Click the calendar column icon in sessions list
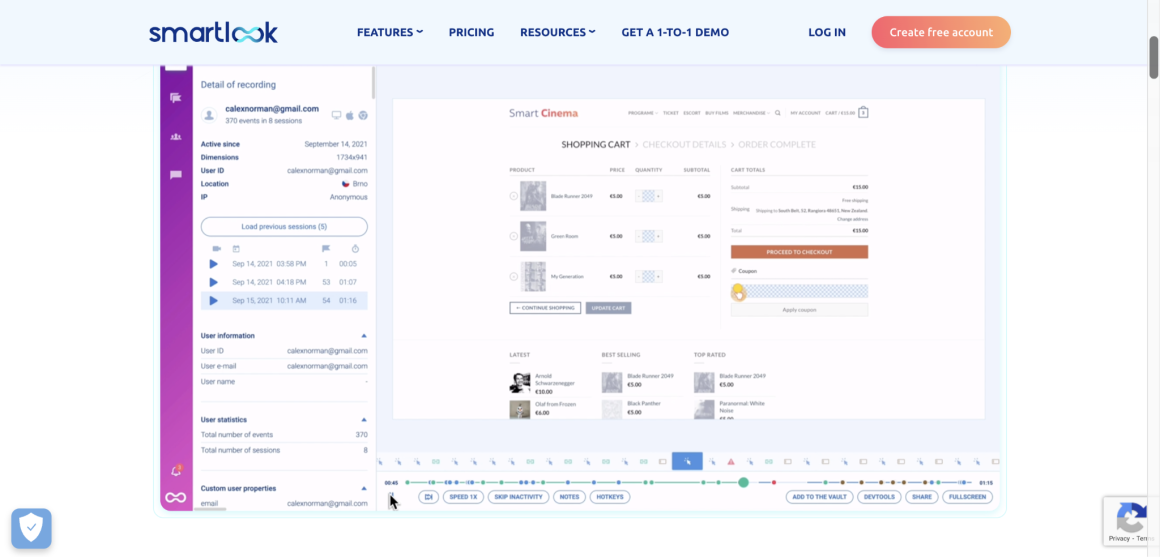The height and width of the screenshot is (557, 1160). coord(236,249)
